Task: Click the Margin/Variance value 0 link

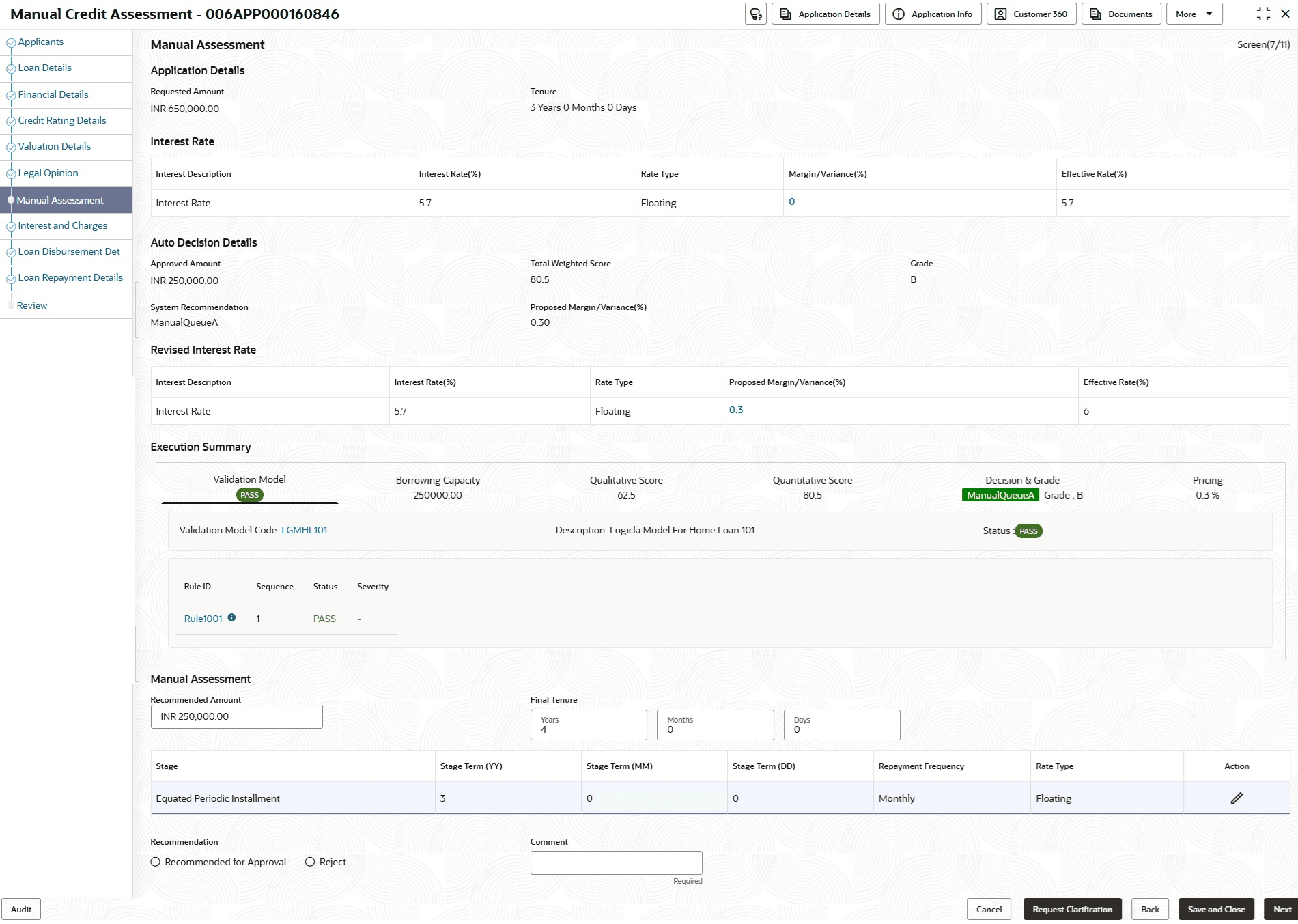Action: pyautogui.click(x=792, y=201)
